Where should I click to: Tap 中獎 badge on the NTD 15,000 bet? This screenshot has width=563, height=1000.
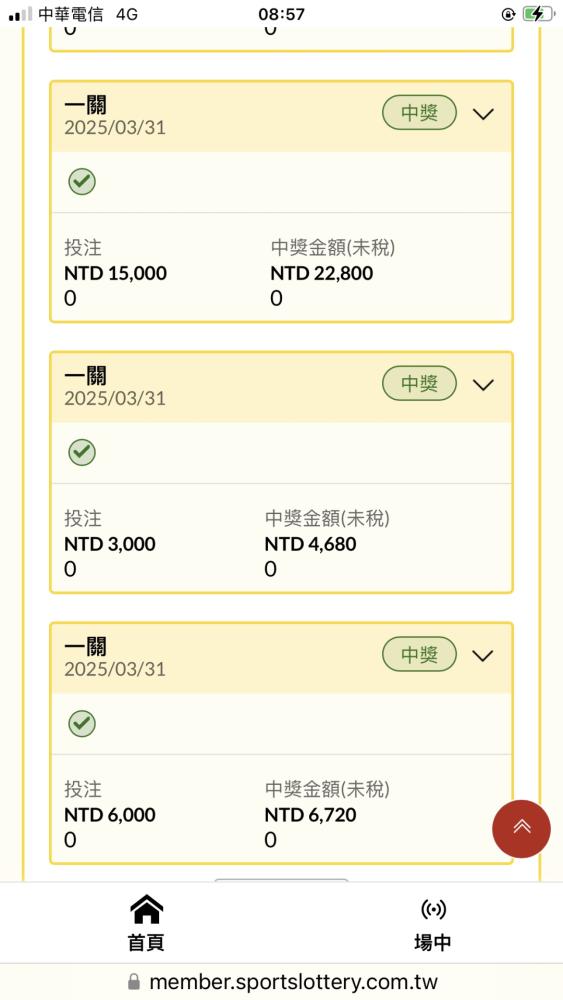point(420,113)
